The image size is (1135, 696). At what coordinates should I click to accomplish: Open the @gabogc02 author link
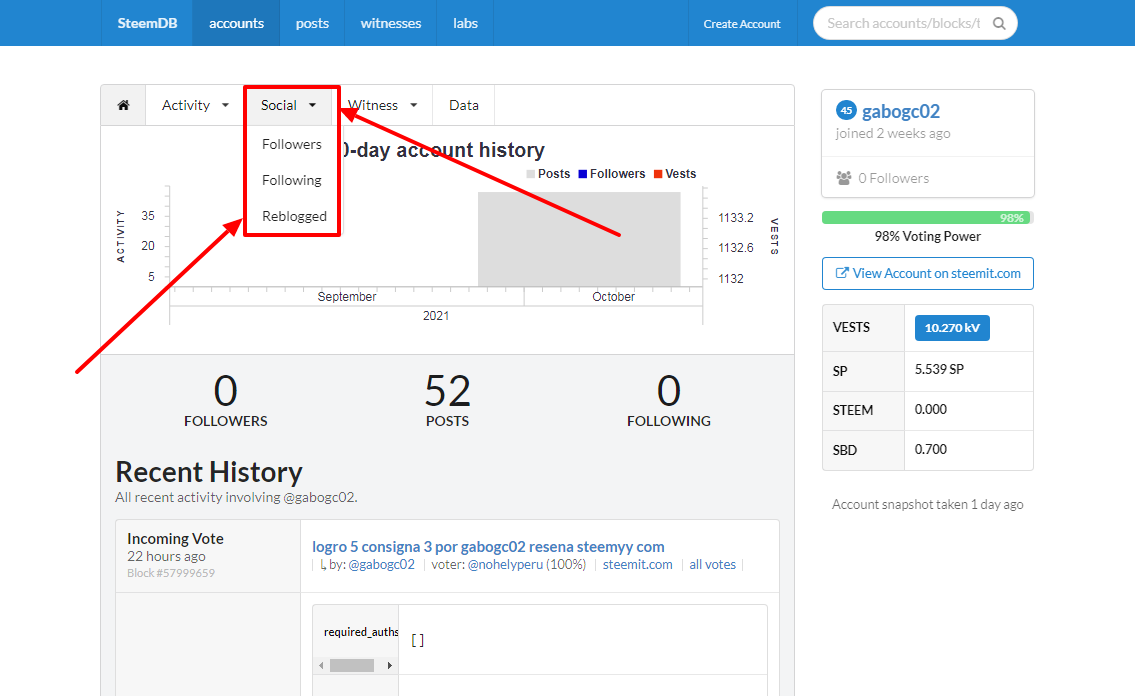click(381, 564)
